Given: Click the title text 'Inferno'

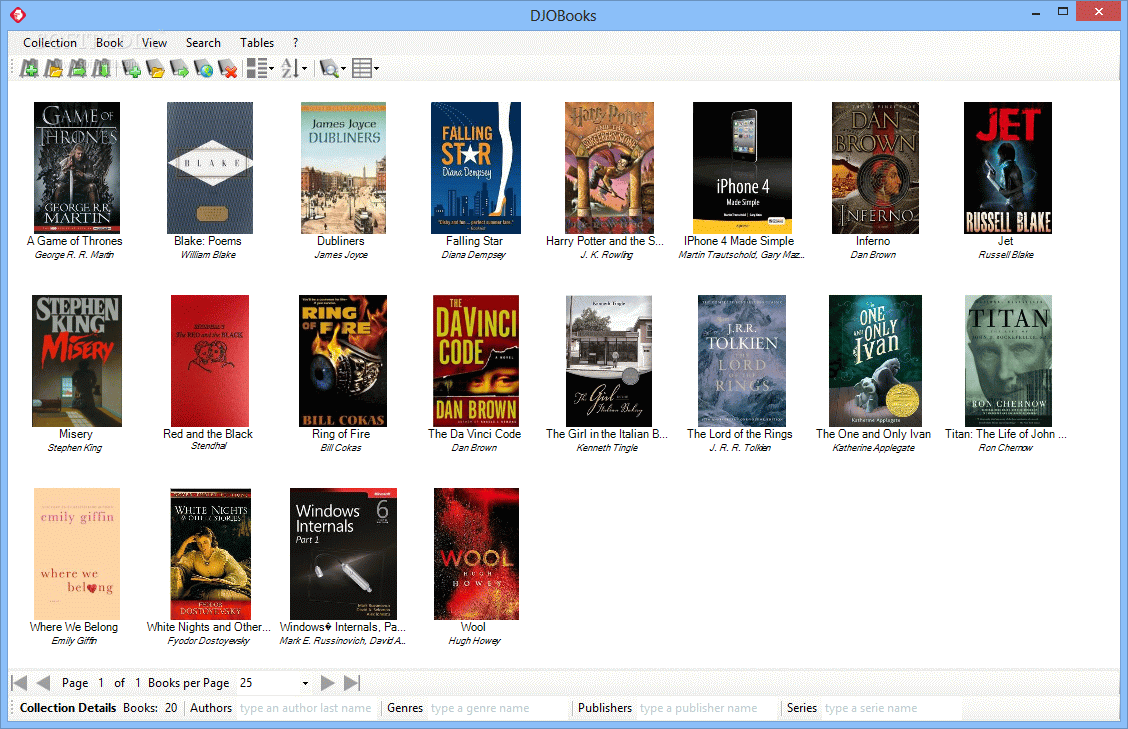Looking at the screenshot, I should pos(873,241).
